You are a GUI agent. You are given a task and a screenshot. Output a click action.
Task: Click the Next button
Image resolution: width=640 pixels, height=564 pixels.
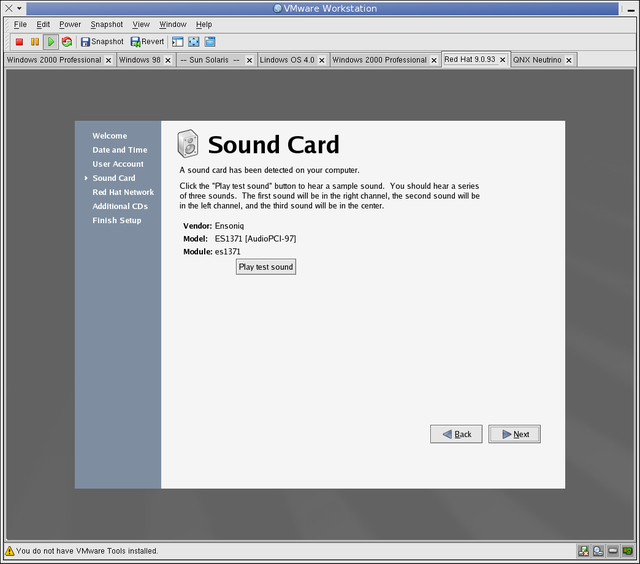(x=514, y=434)
